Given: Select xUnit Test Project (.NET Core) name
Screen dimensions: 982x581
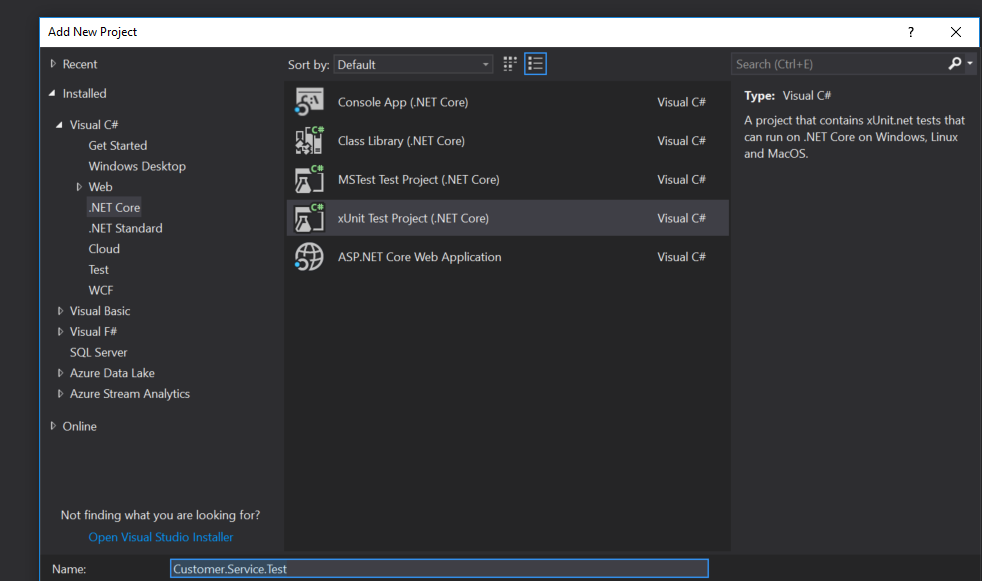Looking at the screenshot, I should click(x=413, y=219).
